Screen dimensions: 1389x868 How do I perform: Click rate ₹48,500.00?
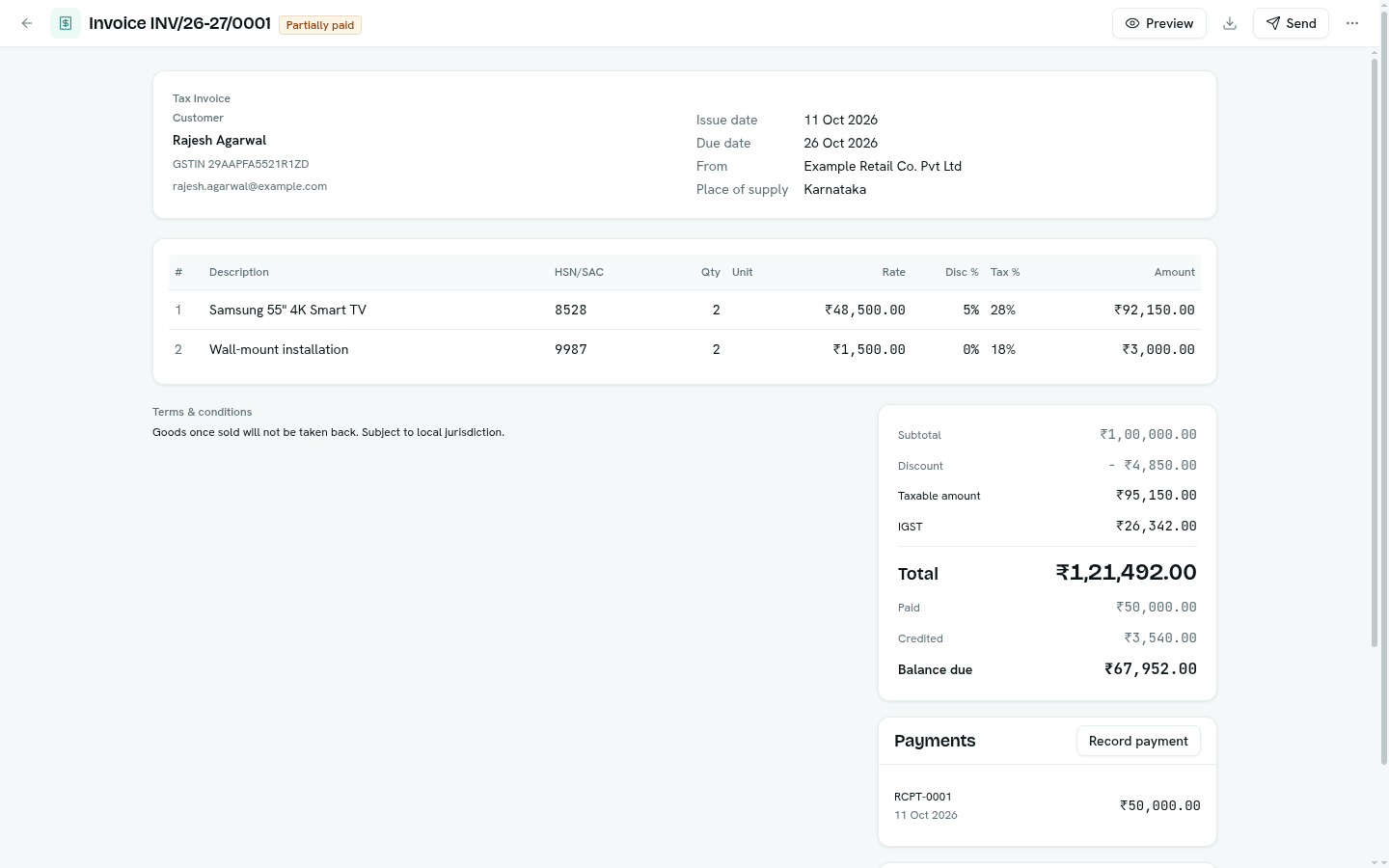coord(865,310)
